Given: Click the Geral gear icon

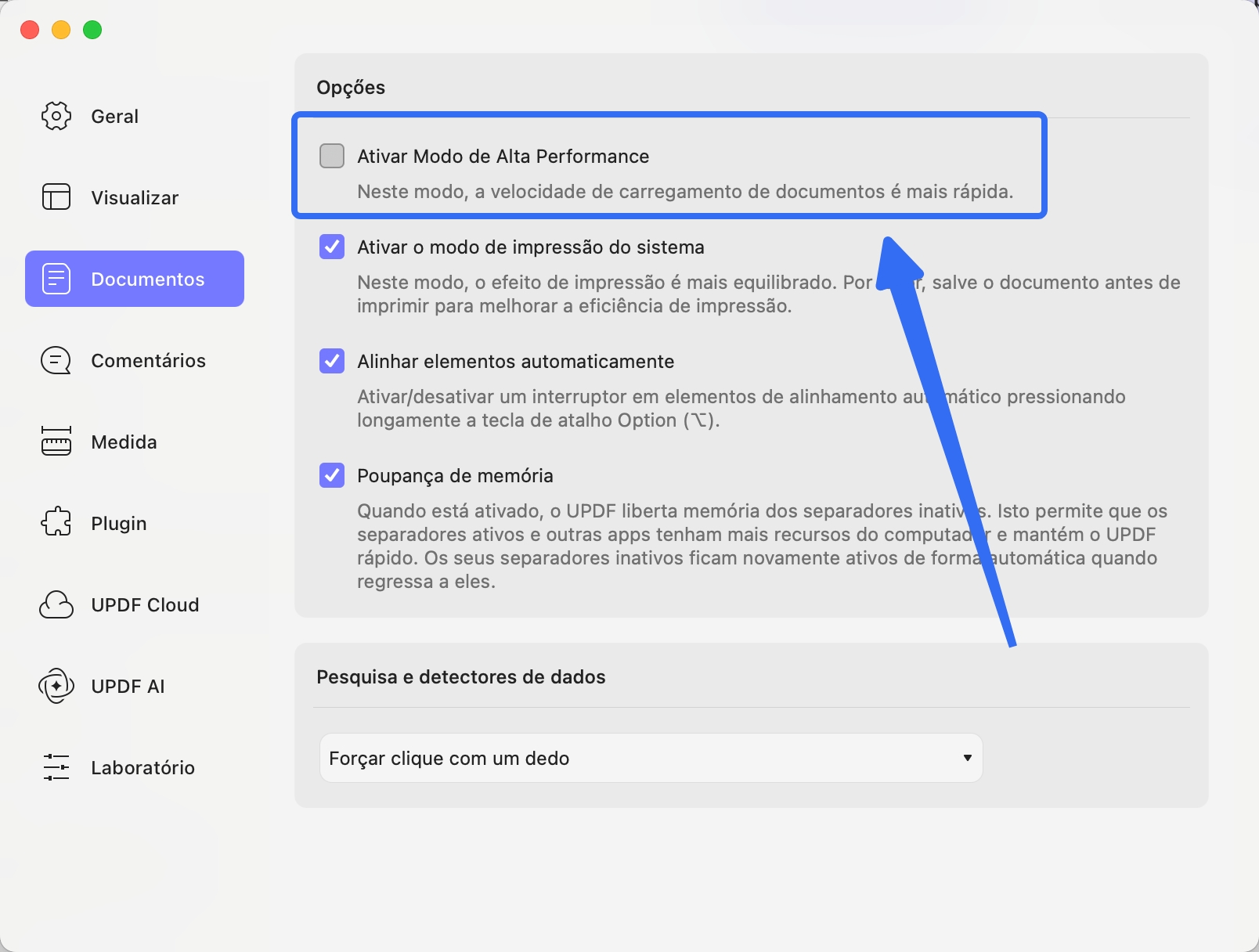Looking at the screenshot, I should coord(56,116).
